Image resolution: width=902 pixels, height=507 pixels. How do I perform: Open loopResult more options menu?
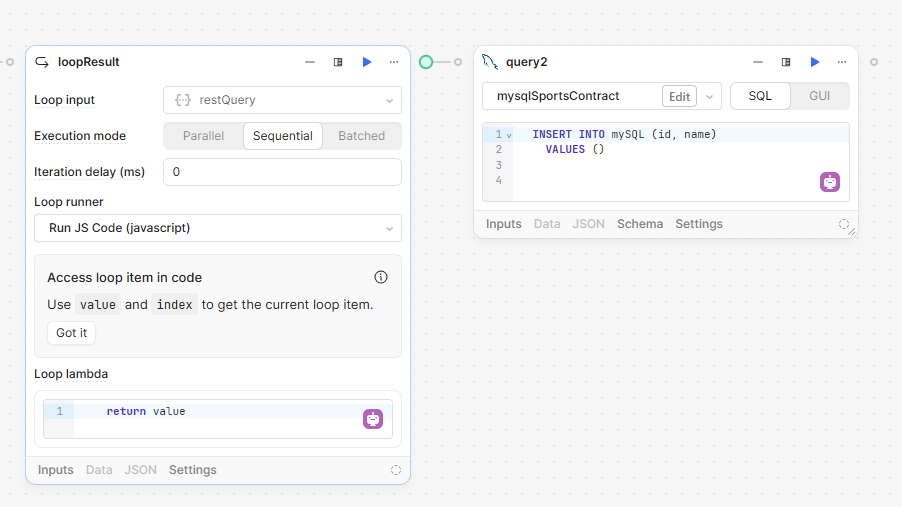pyautogui.click(x=394, y=62)
